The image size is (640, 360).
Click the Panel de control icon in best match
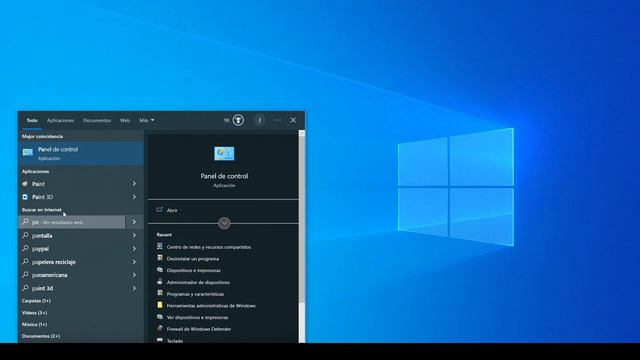28,153
